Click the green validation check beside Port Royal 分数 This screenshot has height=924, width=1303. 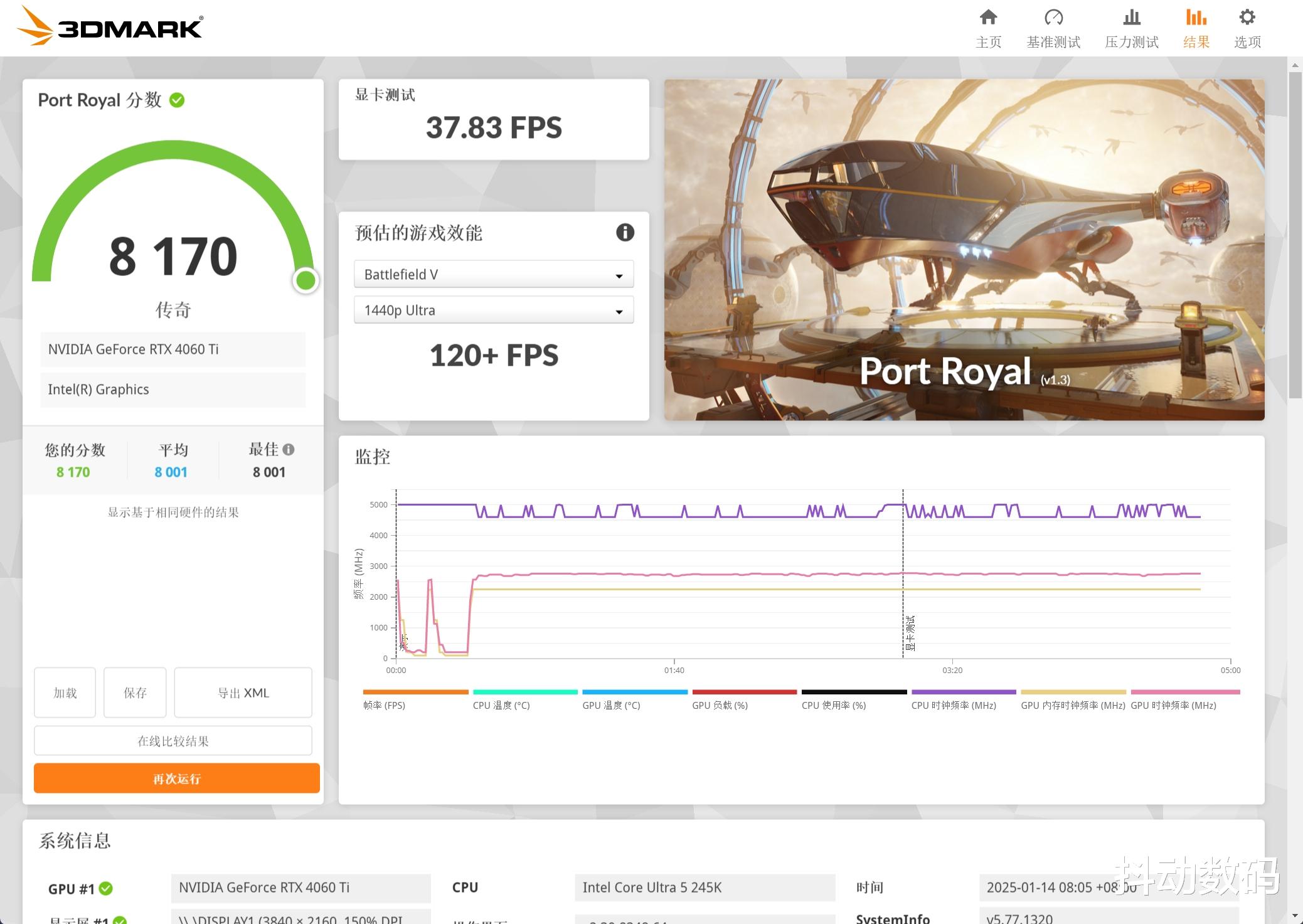coord(178,100)
